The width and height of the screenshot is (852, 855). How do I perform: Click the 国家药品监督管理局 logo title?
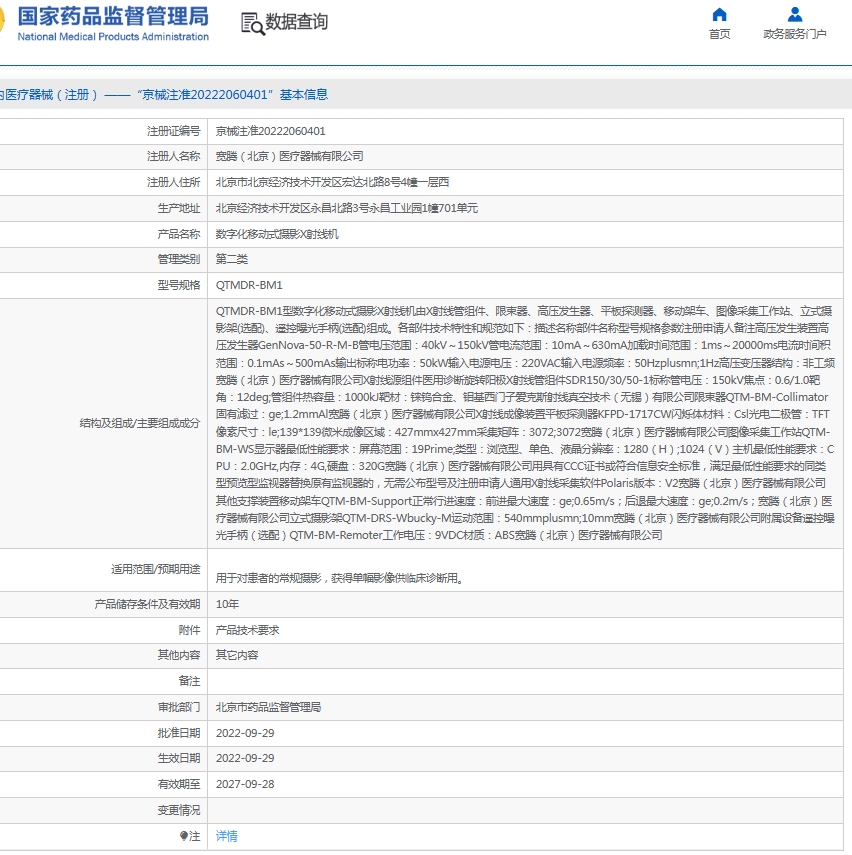tap(113, 16)
